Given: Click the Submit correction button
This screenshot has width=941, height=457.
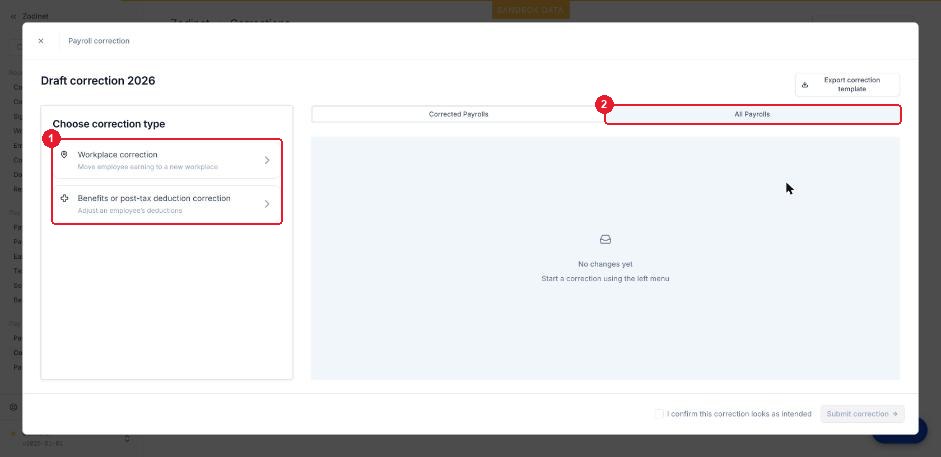Looking at the screenshot, I should pos(862,414).
